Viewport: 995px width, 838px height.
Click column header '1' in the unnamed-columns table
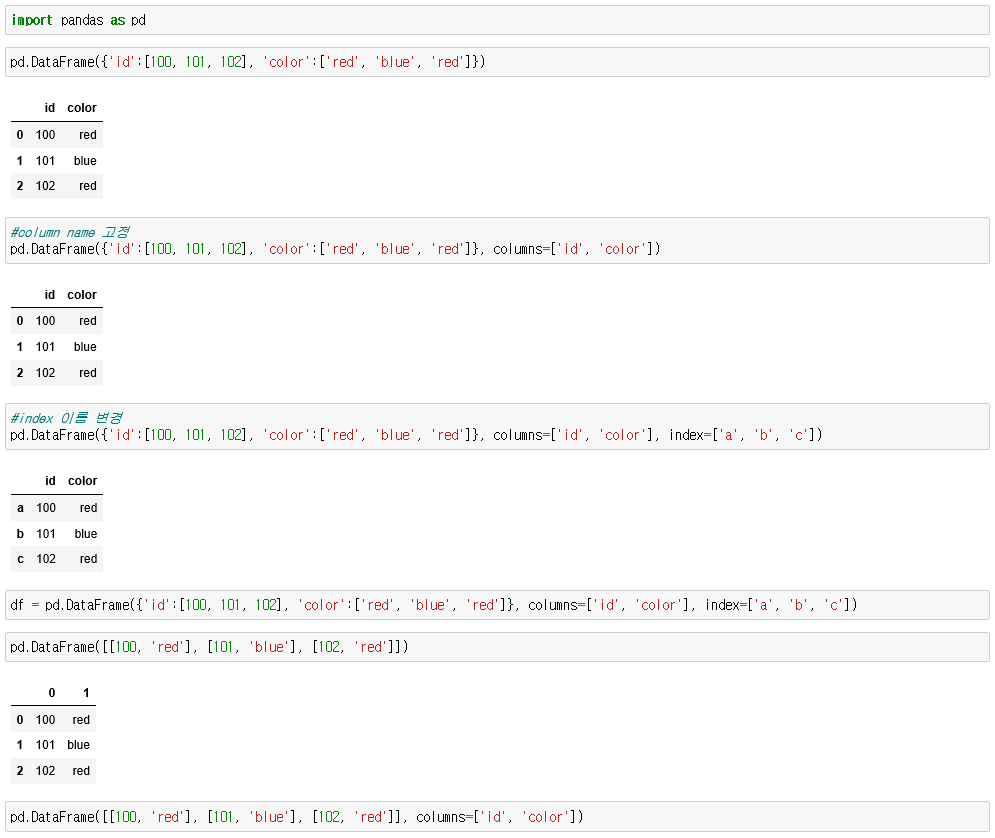tap(86, 693)
